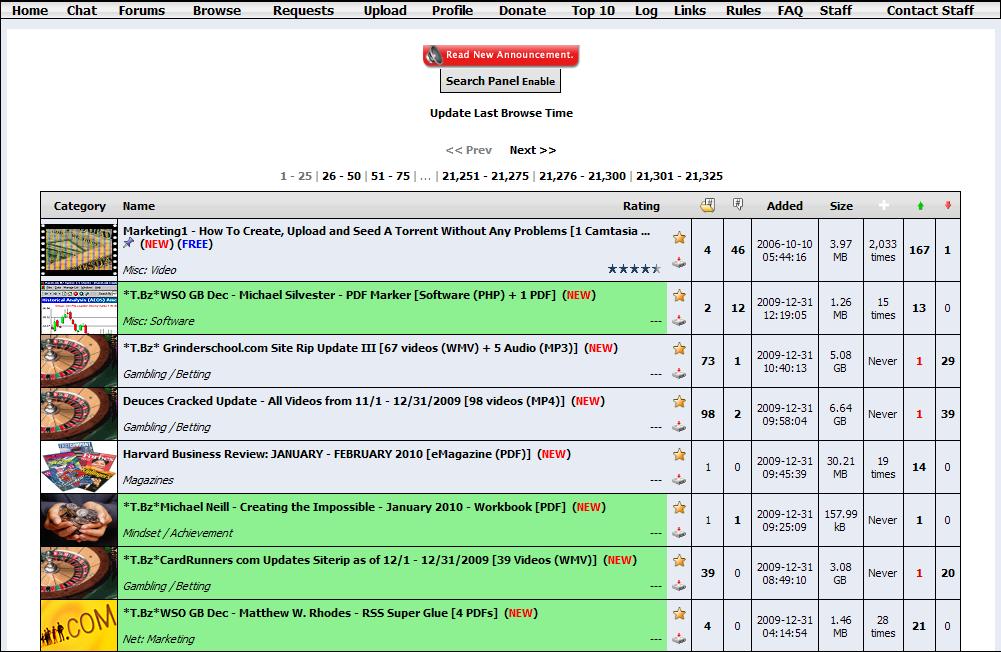Star the Michael Neill Workbook torrent
The height and width of the screenshot is (652, 1001).
(679, 508)
